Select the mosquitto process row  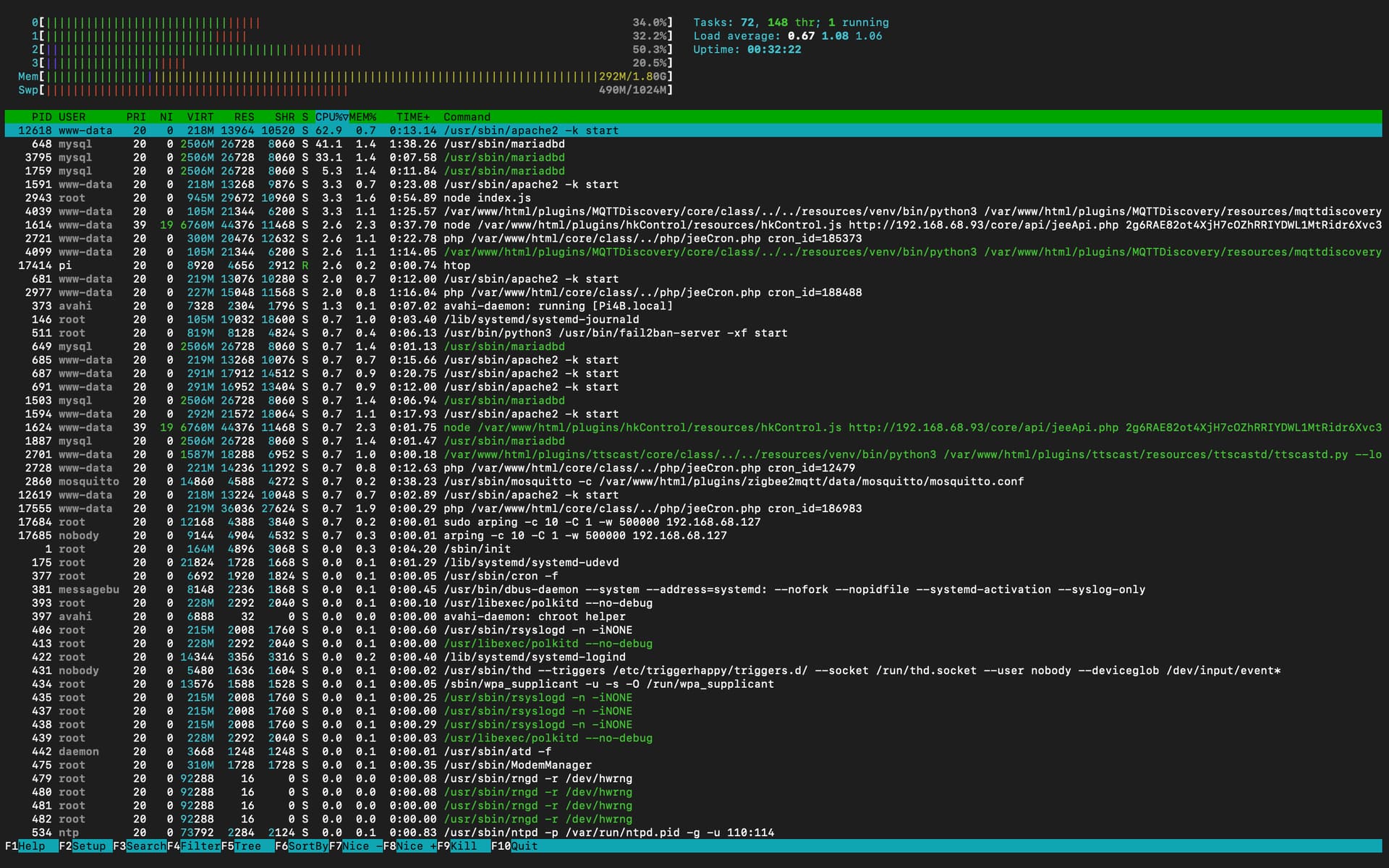tap(506, 482)
